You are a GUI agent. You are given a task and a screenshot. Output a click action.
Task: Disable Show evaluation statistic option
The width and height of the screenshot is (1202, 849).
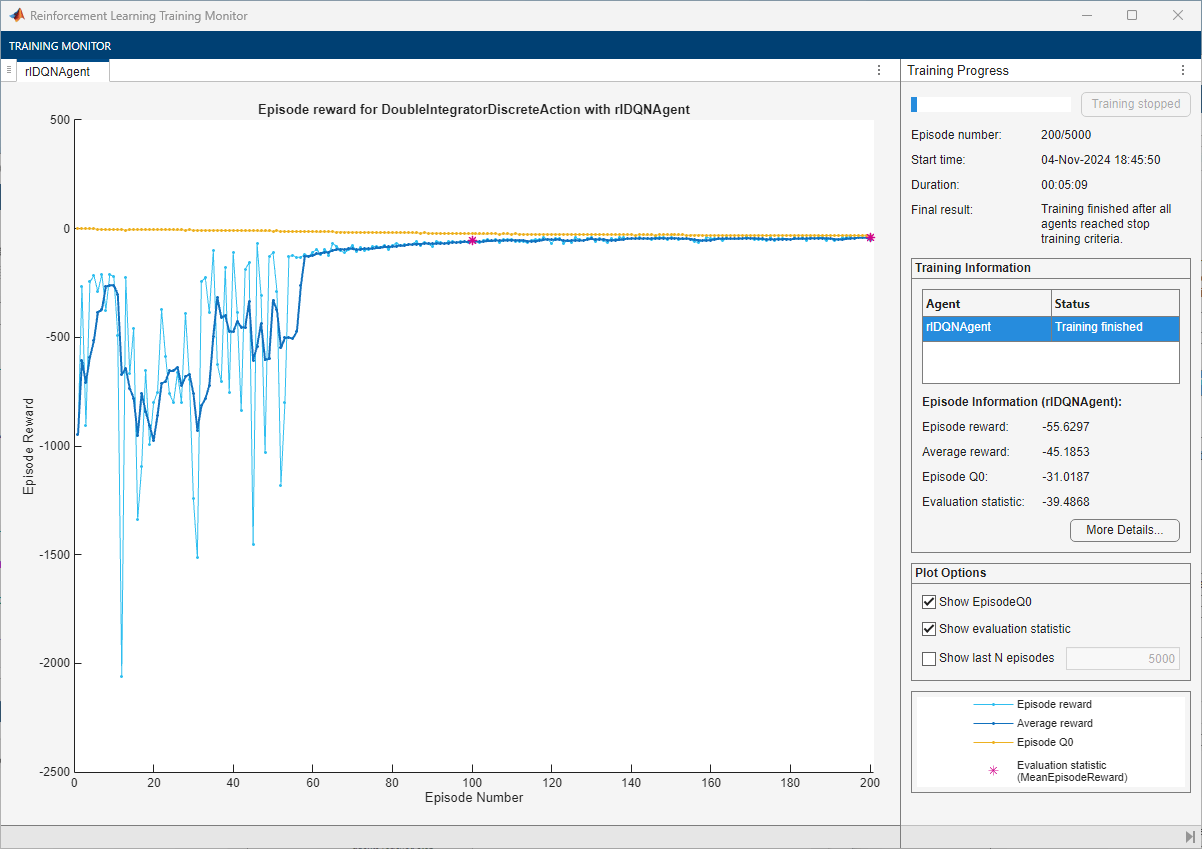pyautogui.click(x=929, y=629)
